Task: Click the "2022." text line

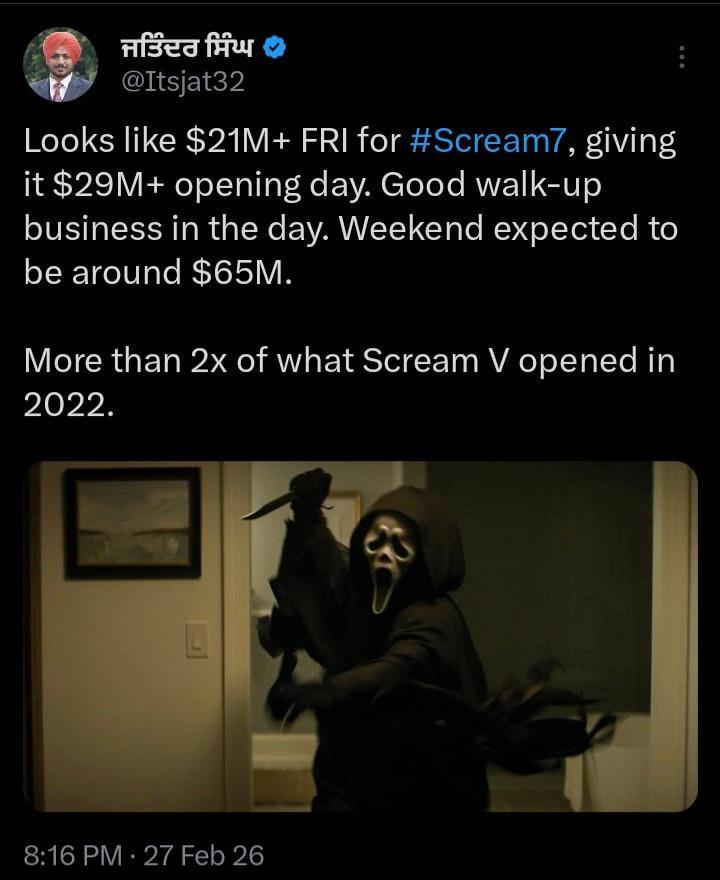Action: pyautogui.click(x=68, y=404)
